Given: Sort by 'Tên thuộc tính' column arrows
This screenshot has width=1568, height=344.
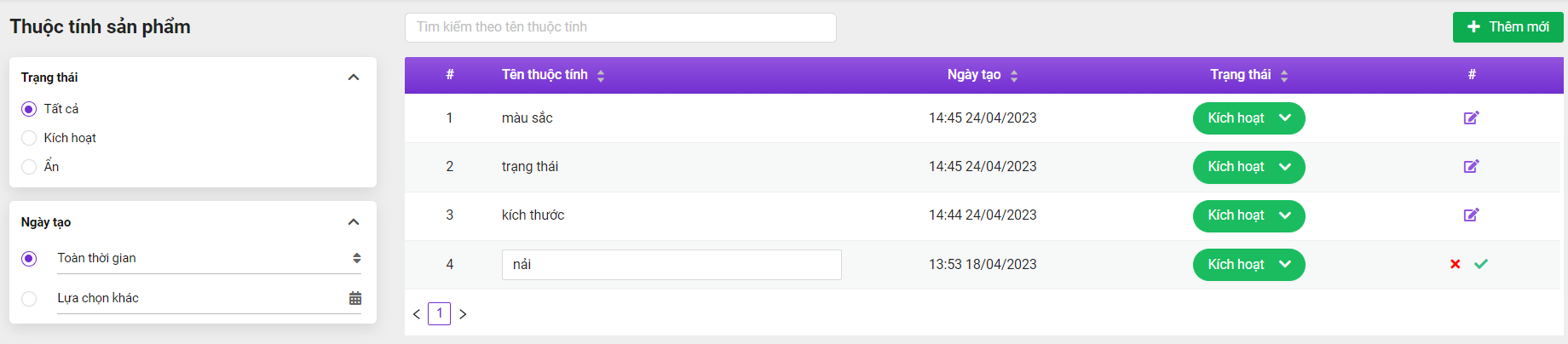Looking at the screenshot, I should [601, 76].
